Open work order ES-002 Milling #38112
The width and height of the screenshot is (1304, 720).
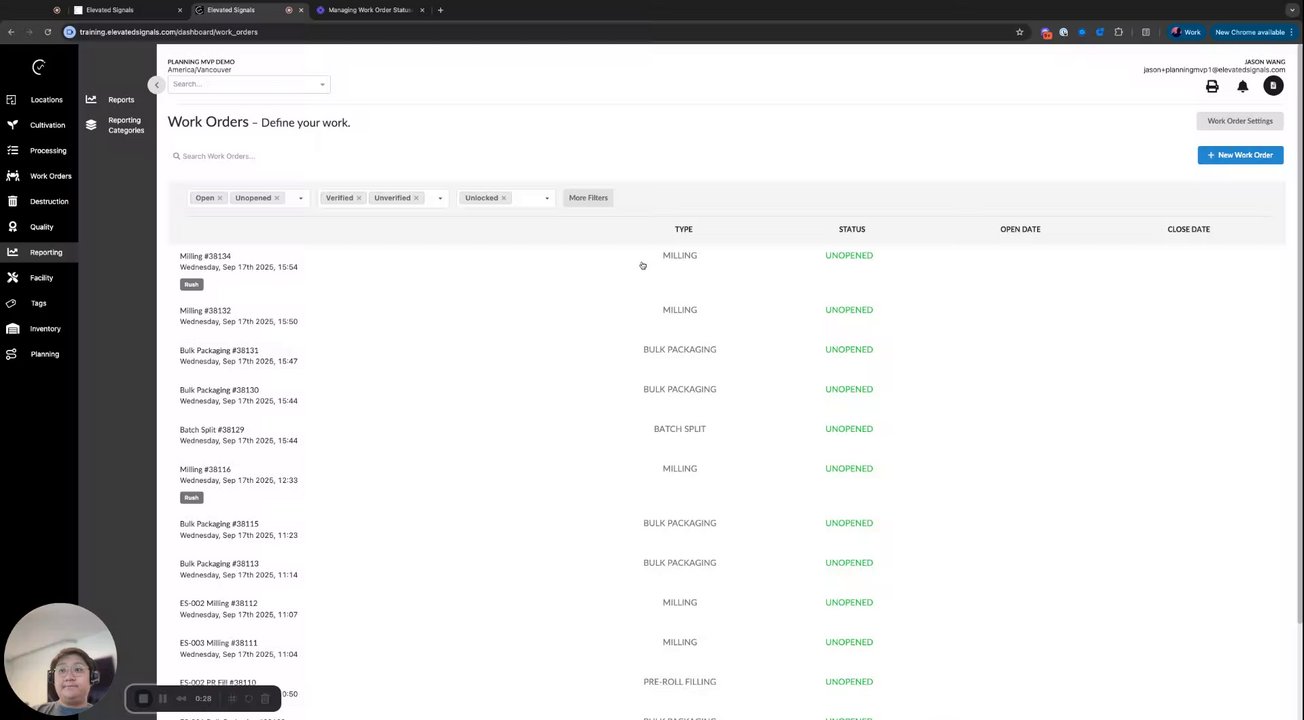[218, 603]
